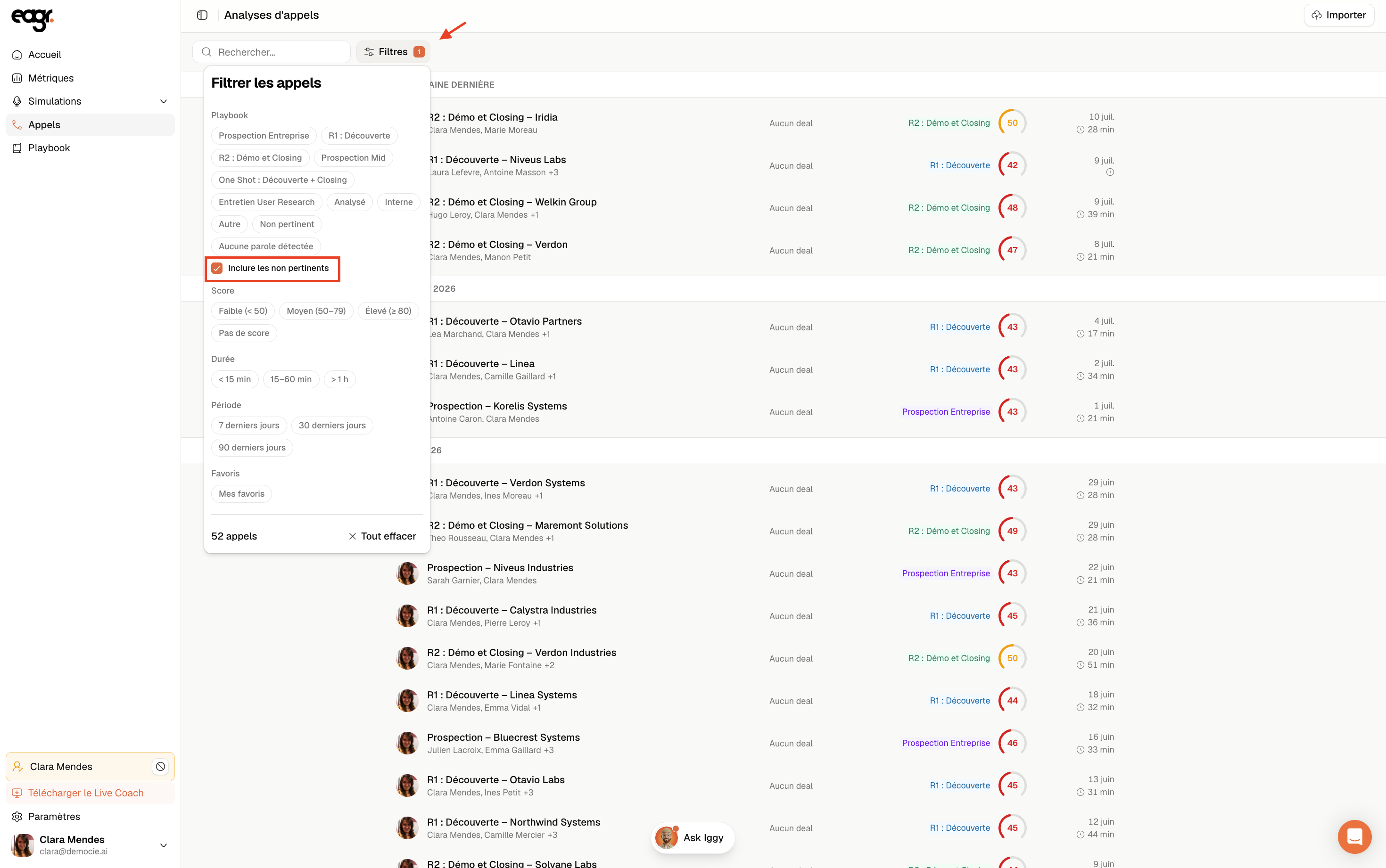Toggle the Filtres button
1386x868 pixels.
(393, 52)
